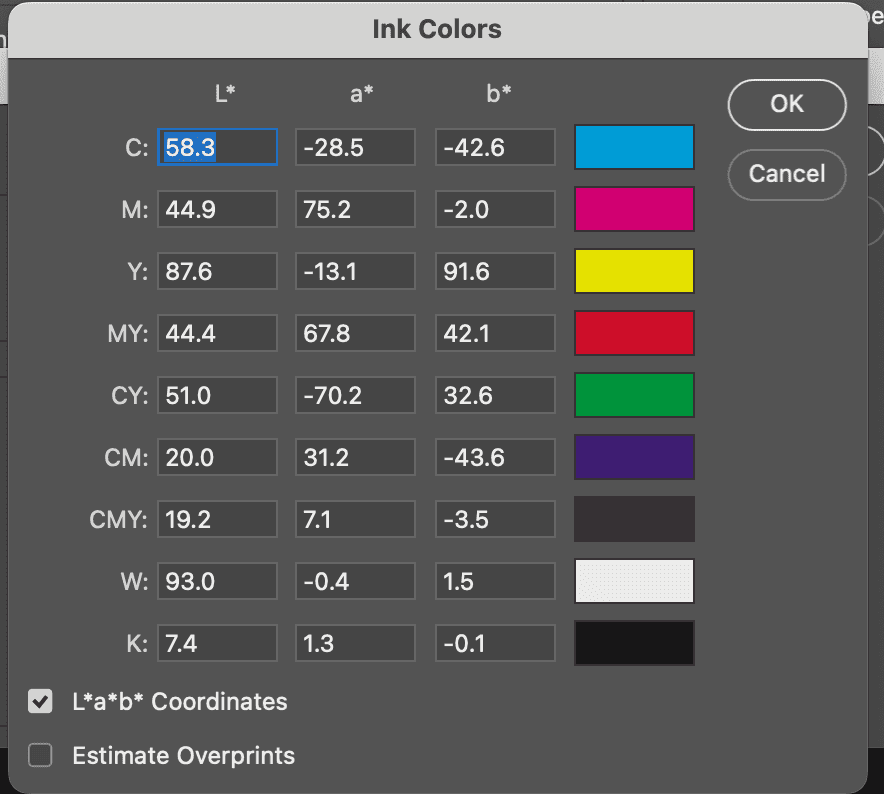884x794 pixels.
Task: Choose the green CY overprint swatch
Action: click(x=634, y=395)
